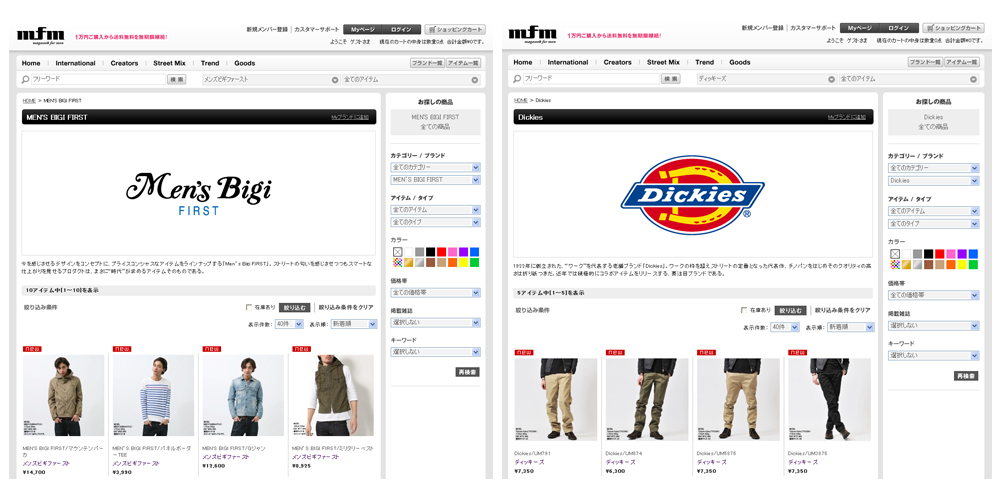This screenshot has height=500, width=1000.
Task: Expand the MEN'S BIGI FIRST sidebar brand dropdown
Action: (x=436, y=180)
